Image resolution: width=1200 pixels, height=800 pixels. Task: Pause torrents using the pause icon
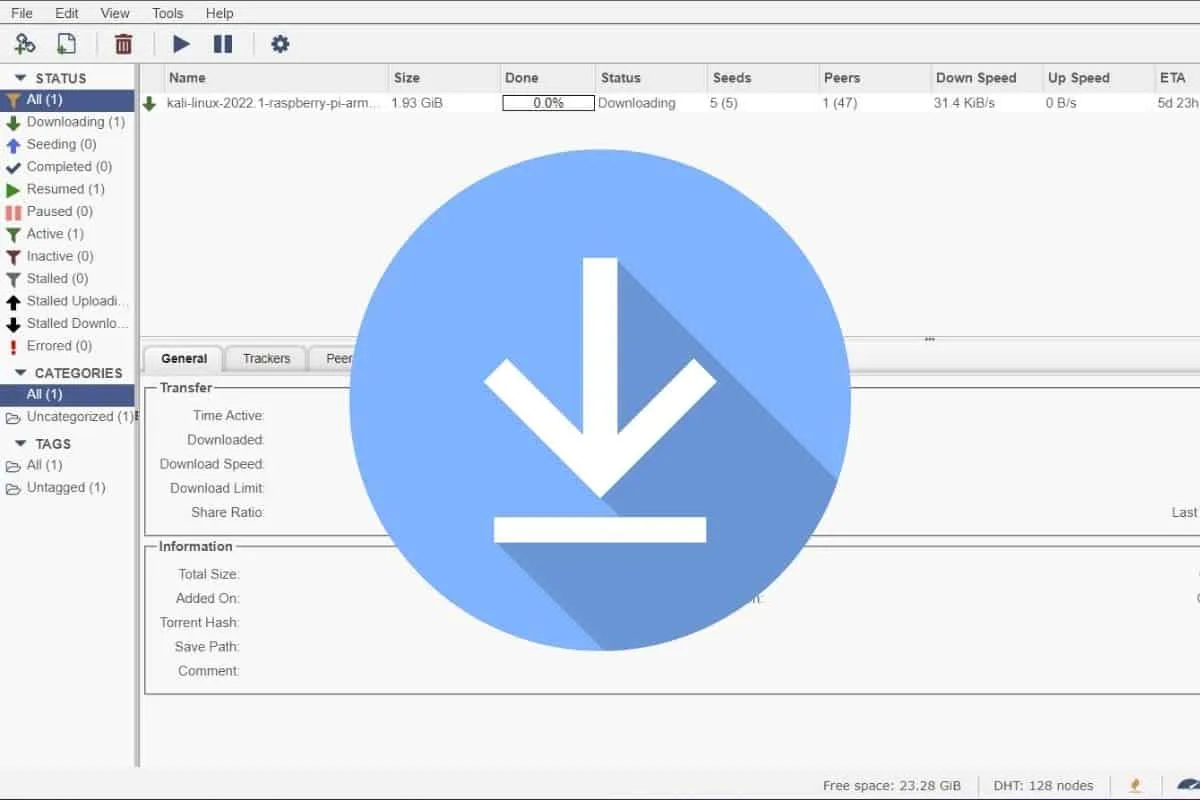click(223, 43)
